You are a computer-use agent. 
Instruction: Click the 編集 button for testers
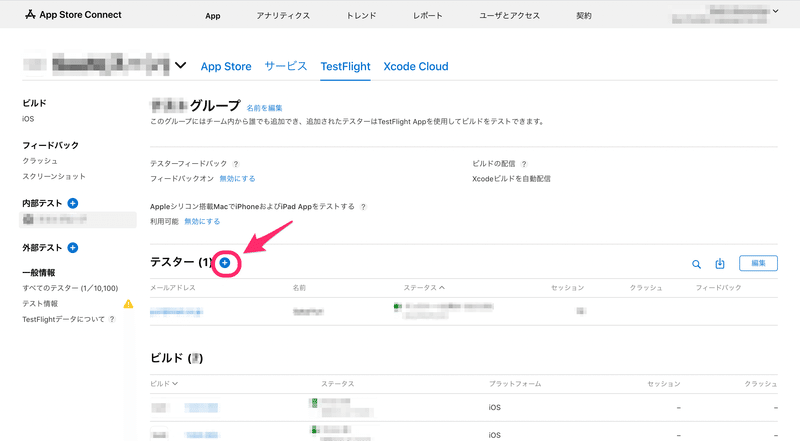pyautogui.click(x=758, y=263)
